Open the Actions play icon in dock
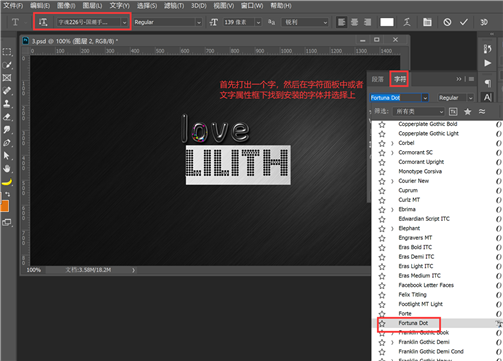This screenshot has width=503, height=361. pos(487,63)
